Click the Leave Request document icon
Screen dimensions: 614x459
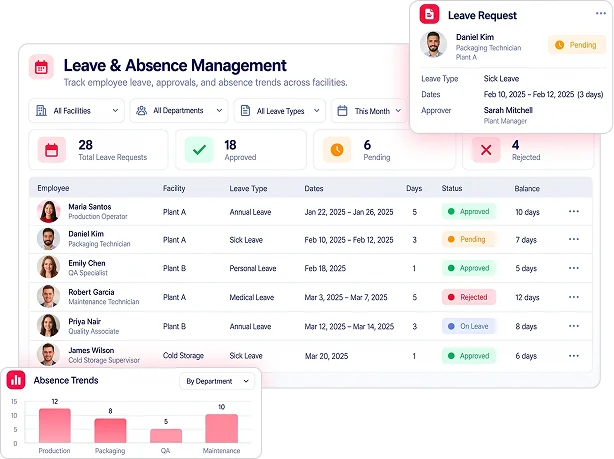[430, 14]
